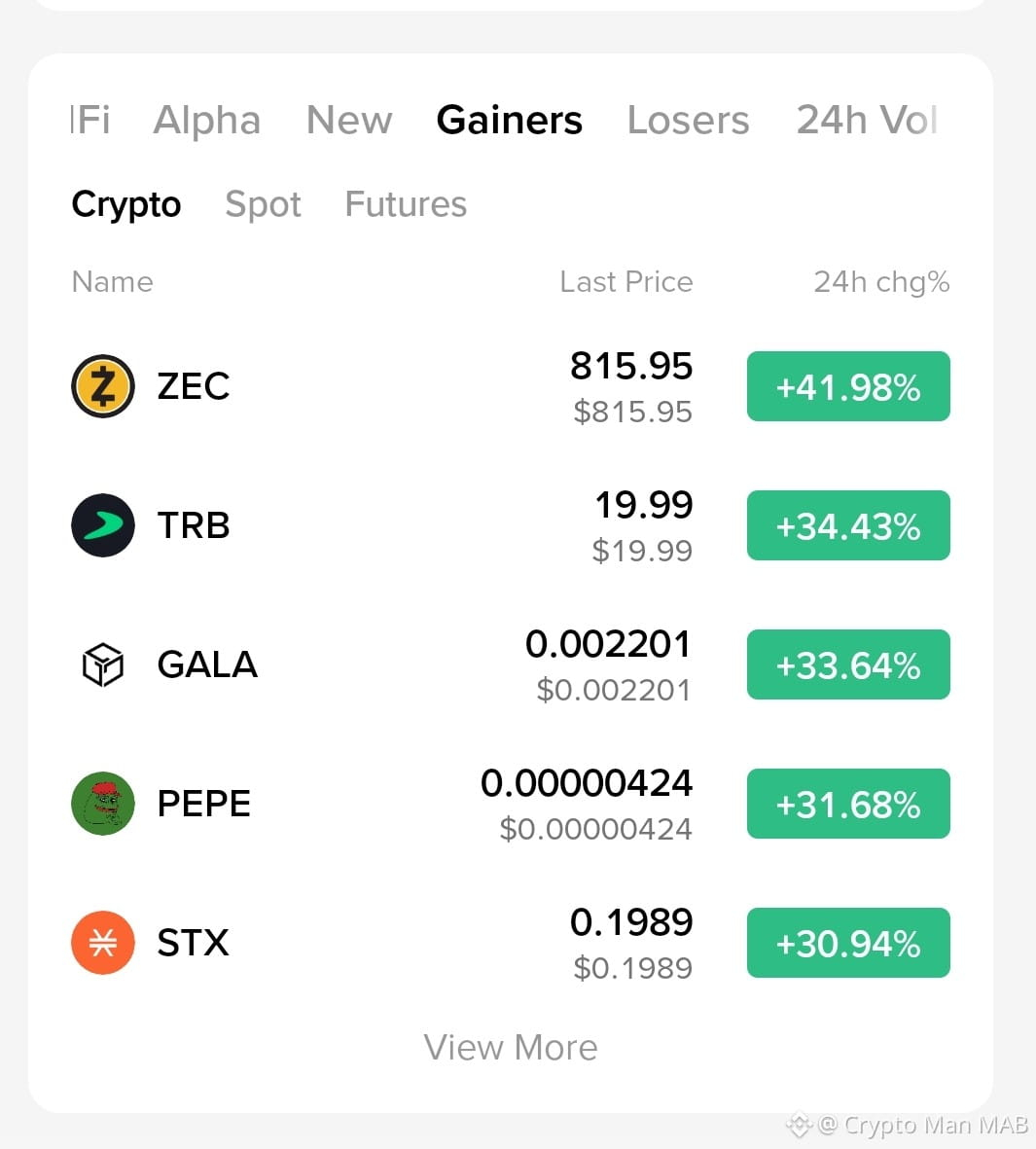Tap the View More link

[511, 1048]
